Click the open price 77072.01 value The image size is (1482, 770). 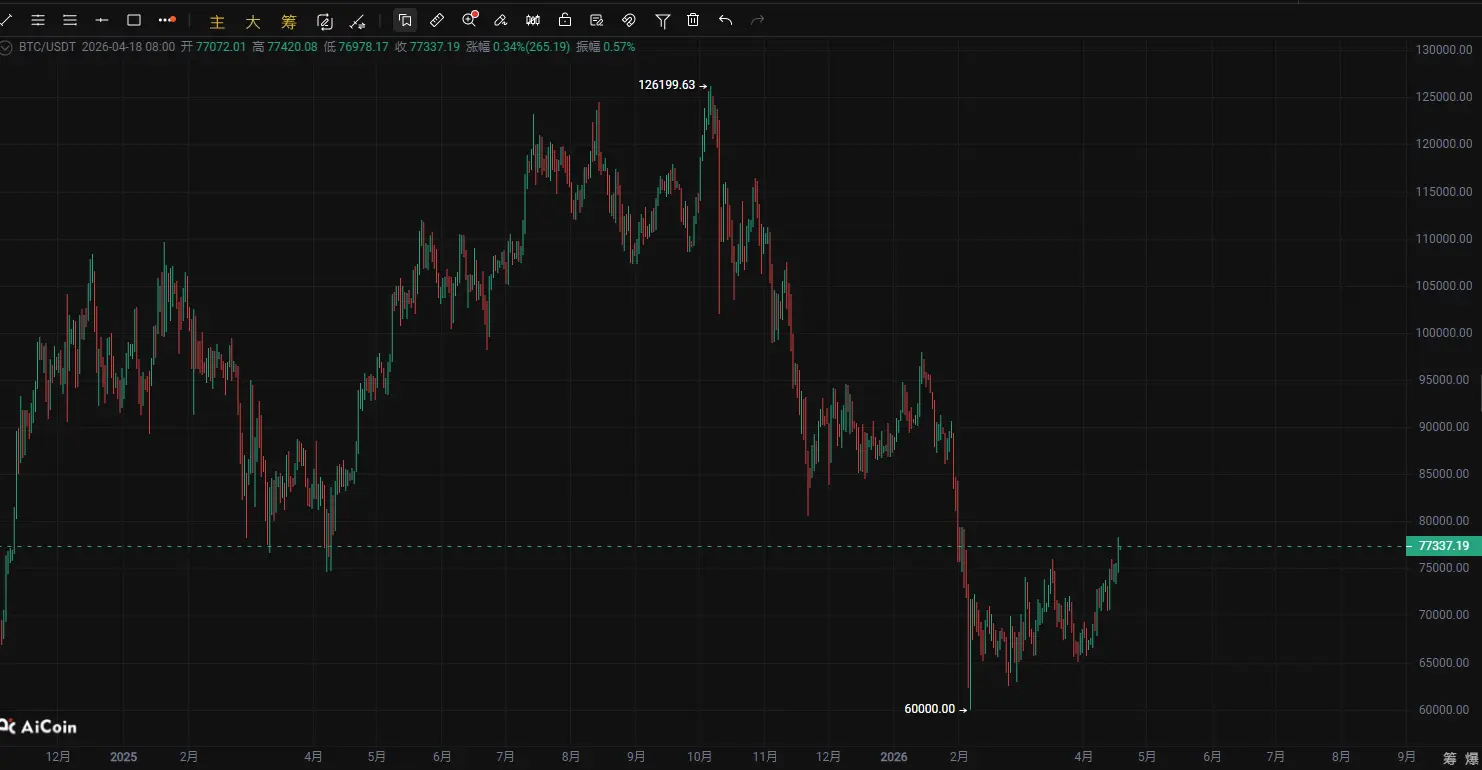click(x=222, y=47)
